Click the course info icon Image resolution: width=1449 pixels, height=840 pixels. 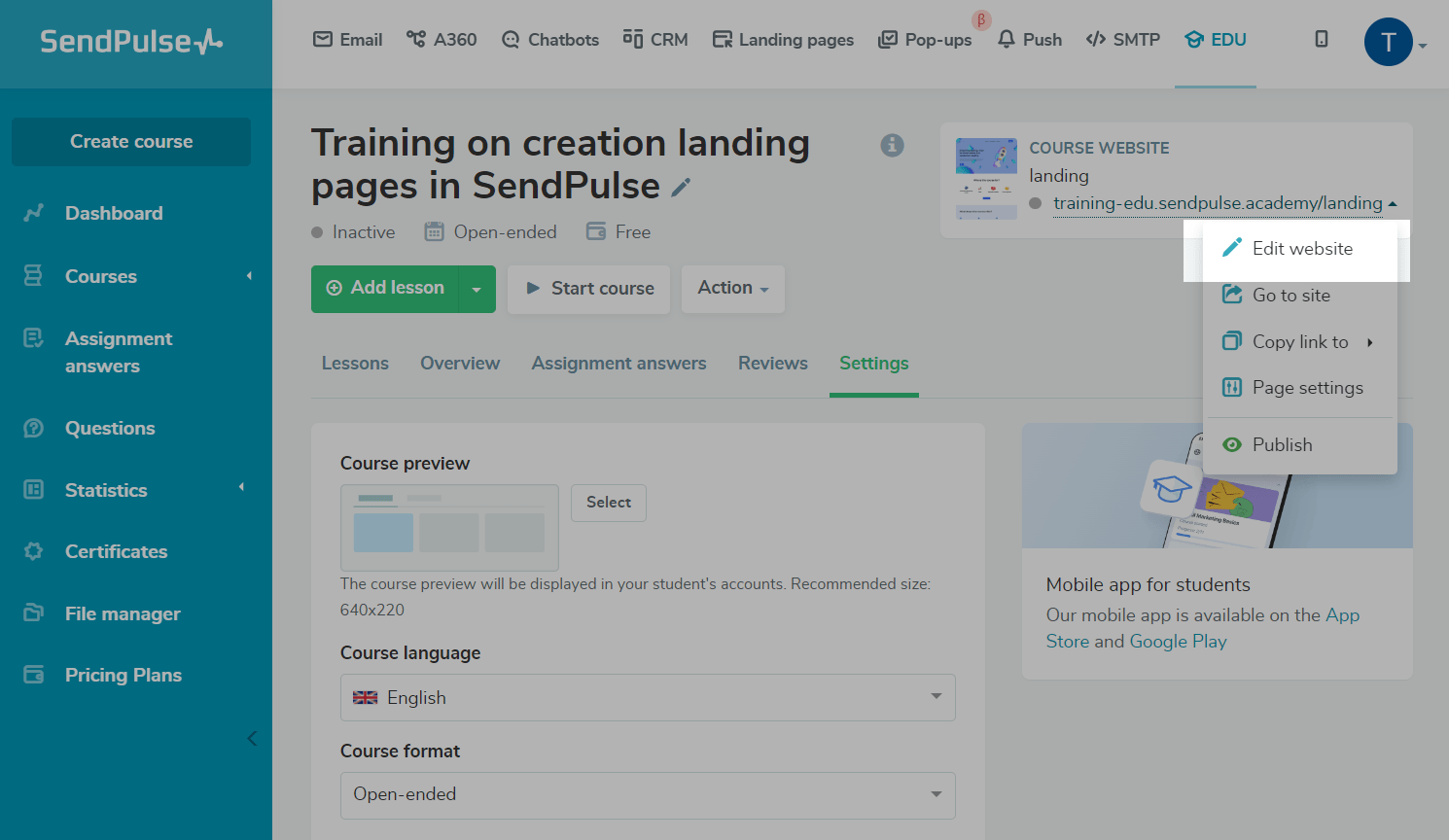(x=892, y=145)
